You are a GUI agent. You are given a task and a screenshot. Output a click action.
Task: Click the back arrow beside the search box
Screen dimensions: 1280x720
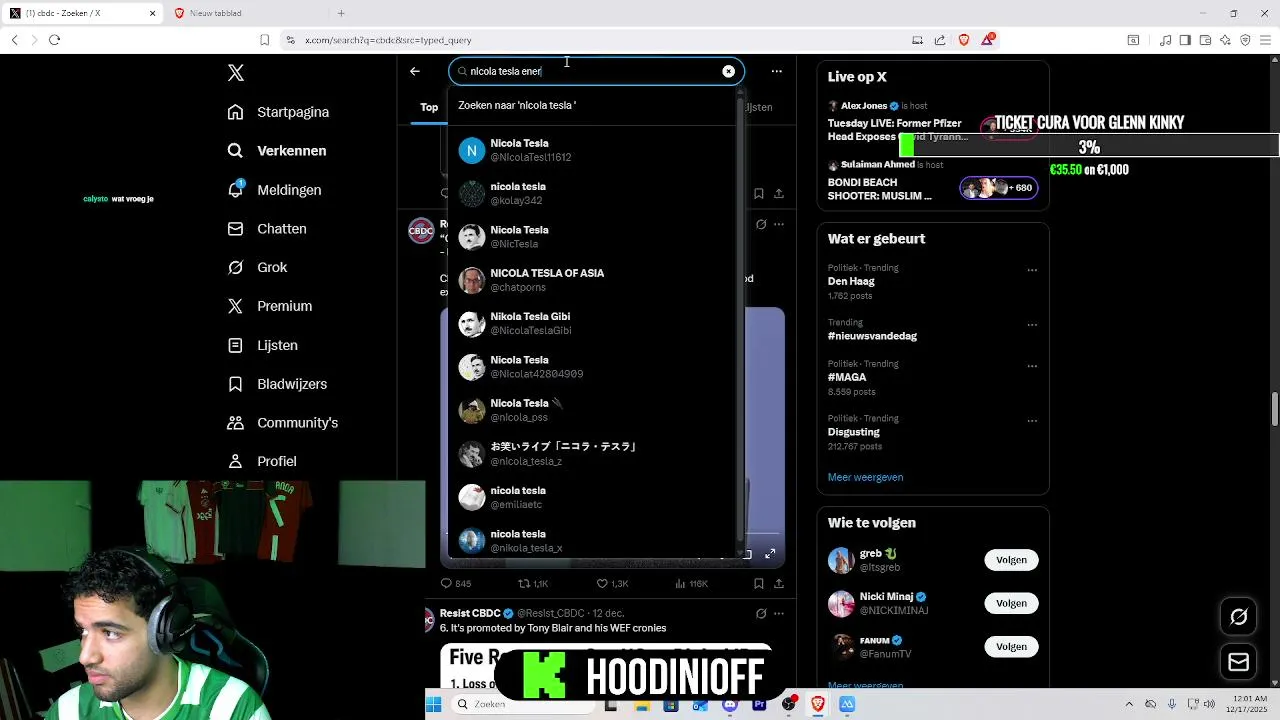pos(415,71)
